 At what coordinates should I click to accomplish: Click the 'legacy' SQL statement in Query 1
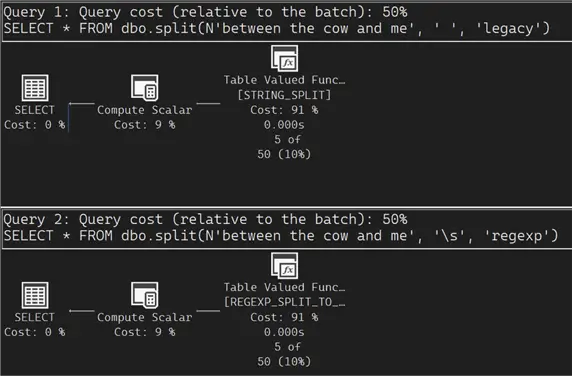(x=277, y=29)
